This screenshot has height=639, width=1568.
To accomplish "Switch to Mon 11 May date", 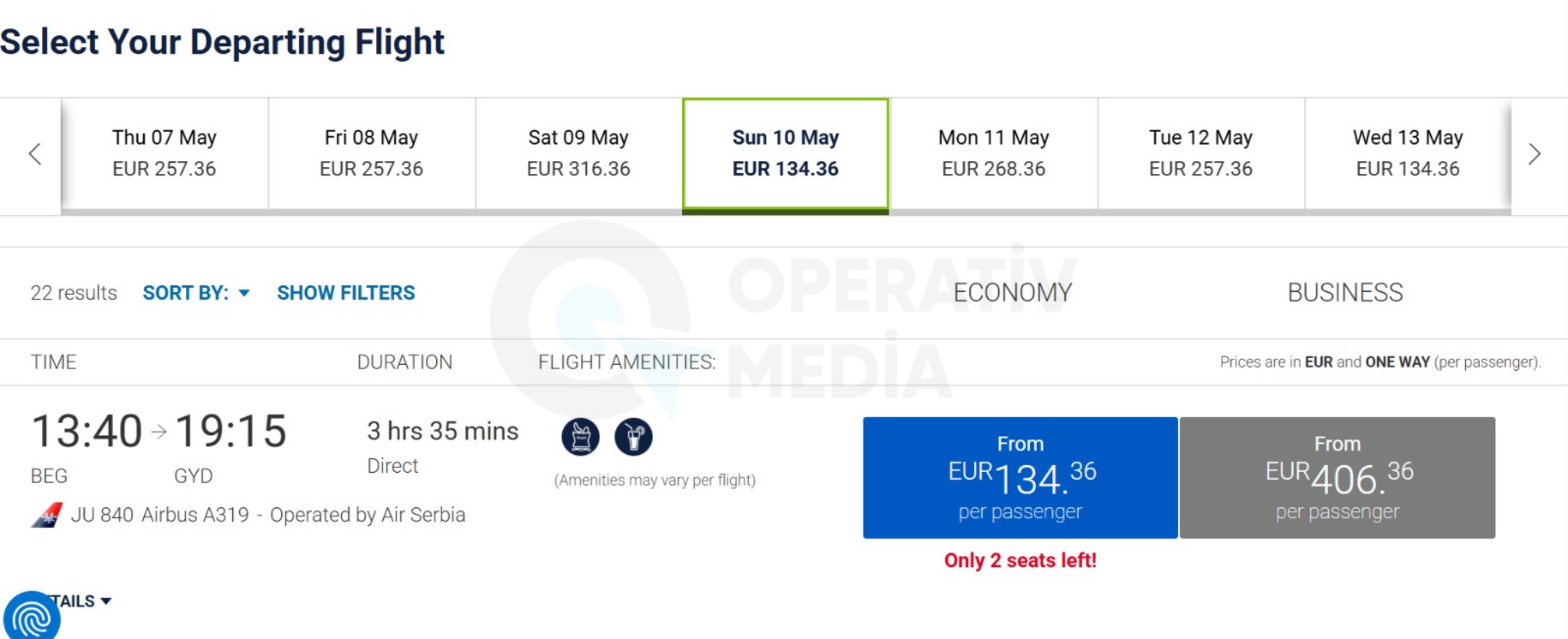I will point(993,153).
